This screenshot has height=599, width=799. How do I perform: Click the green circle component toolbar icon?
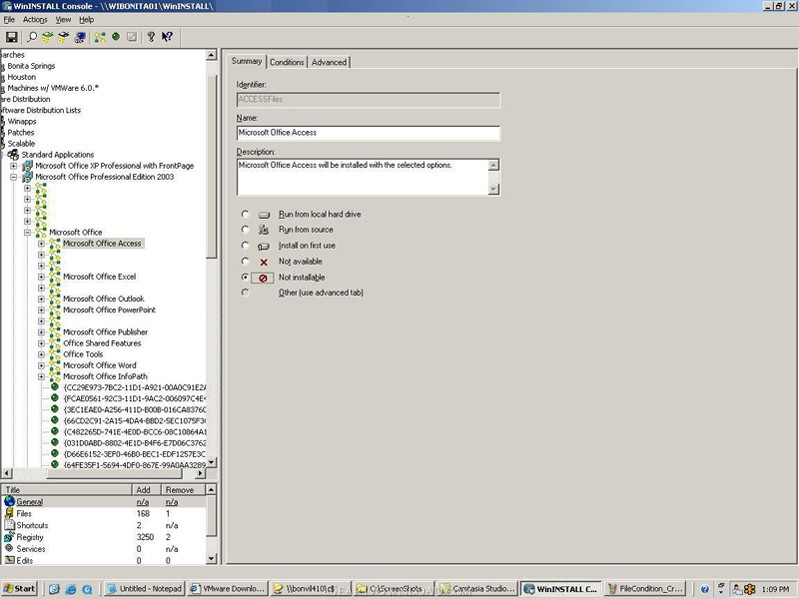[116, 37]
